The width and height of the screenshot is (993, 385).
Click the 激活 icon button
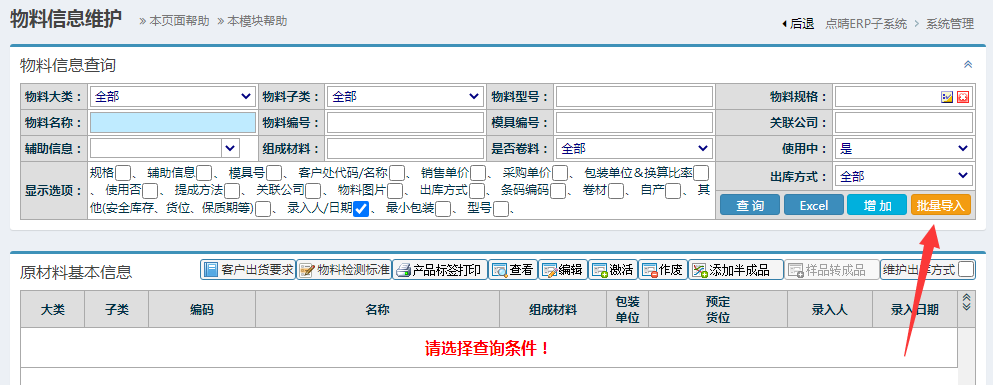click(x=612, y=270)
